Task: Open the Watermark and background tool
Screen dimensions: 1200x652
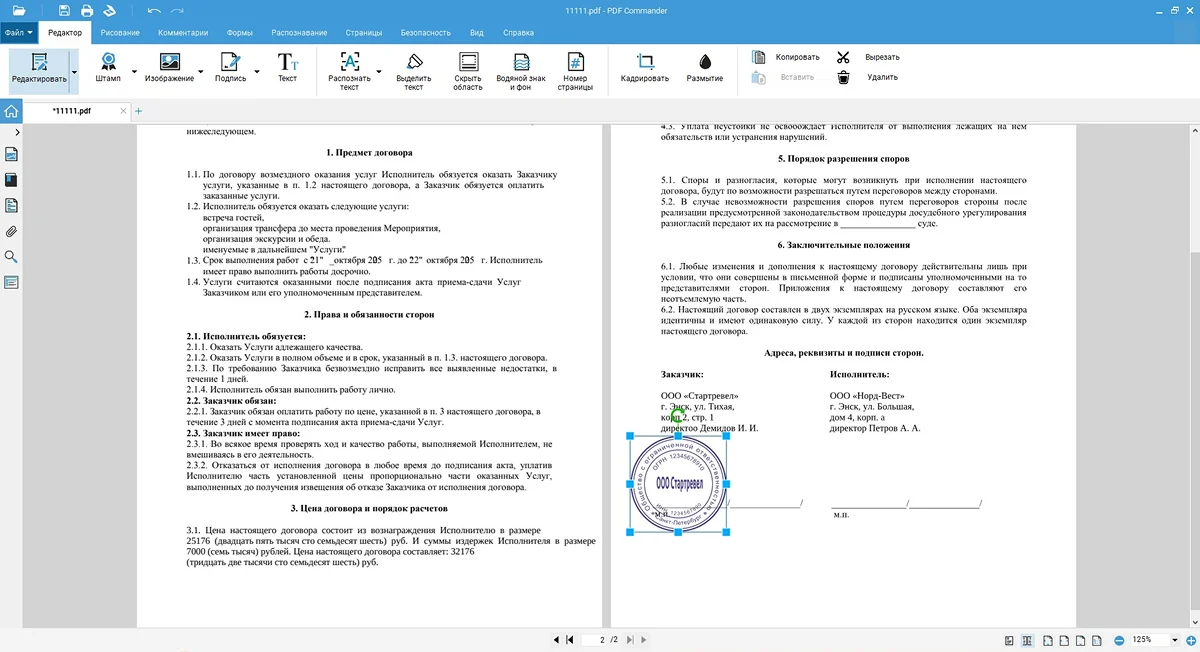Action: coord(521,70)
